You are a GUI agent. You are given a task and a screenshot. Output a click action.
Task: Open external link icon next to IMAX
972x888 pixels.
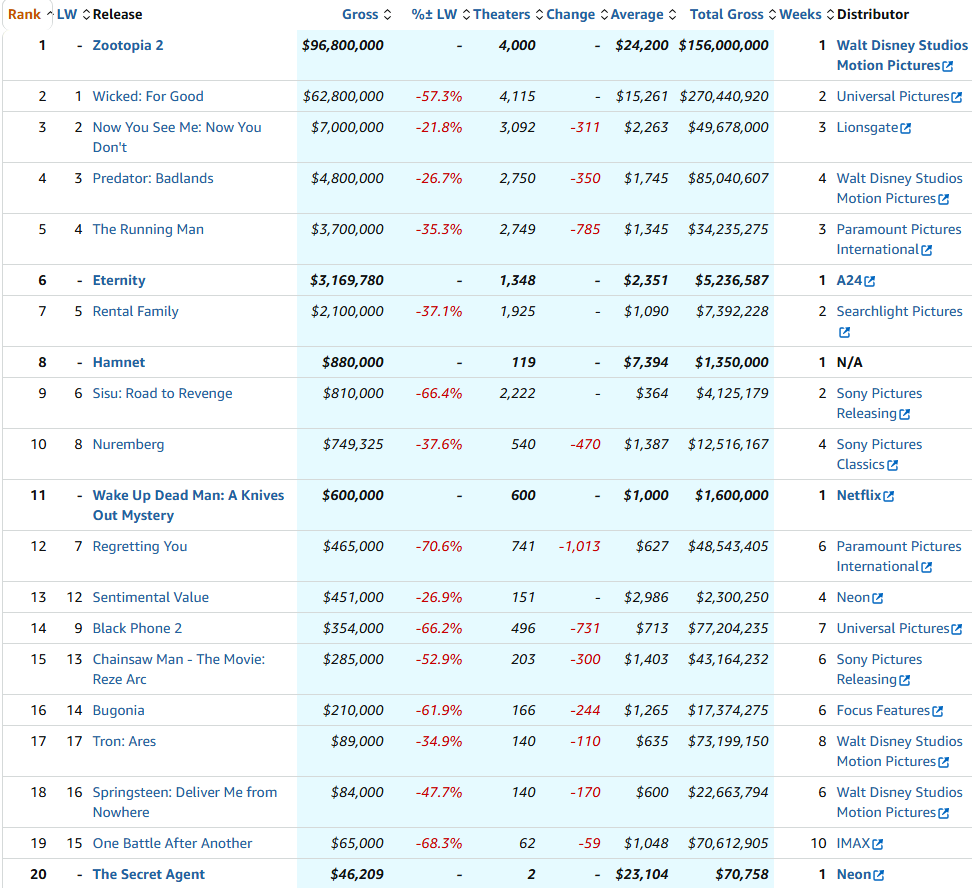(x=877, y=845)
